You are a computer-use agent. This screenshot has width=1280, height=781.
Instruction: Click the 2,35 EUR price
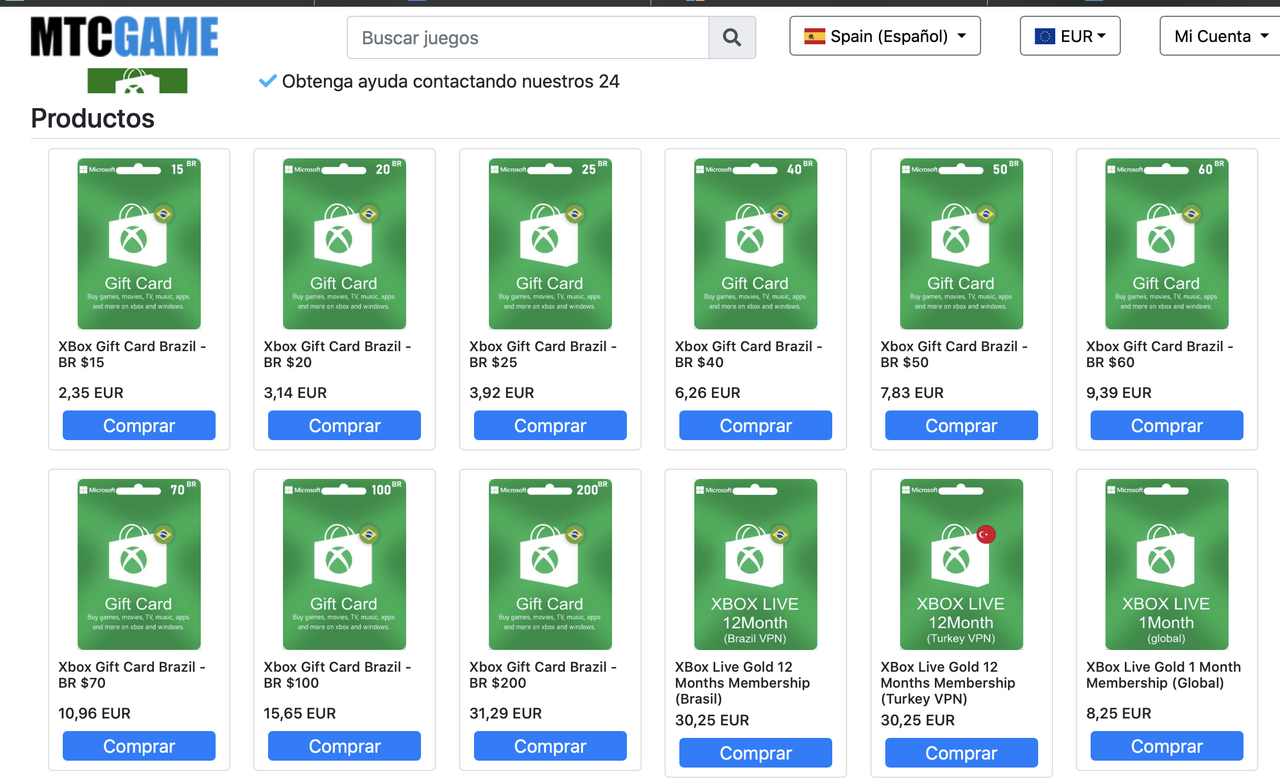[91, 393]
